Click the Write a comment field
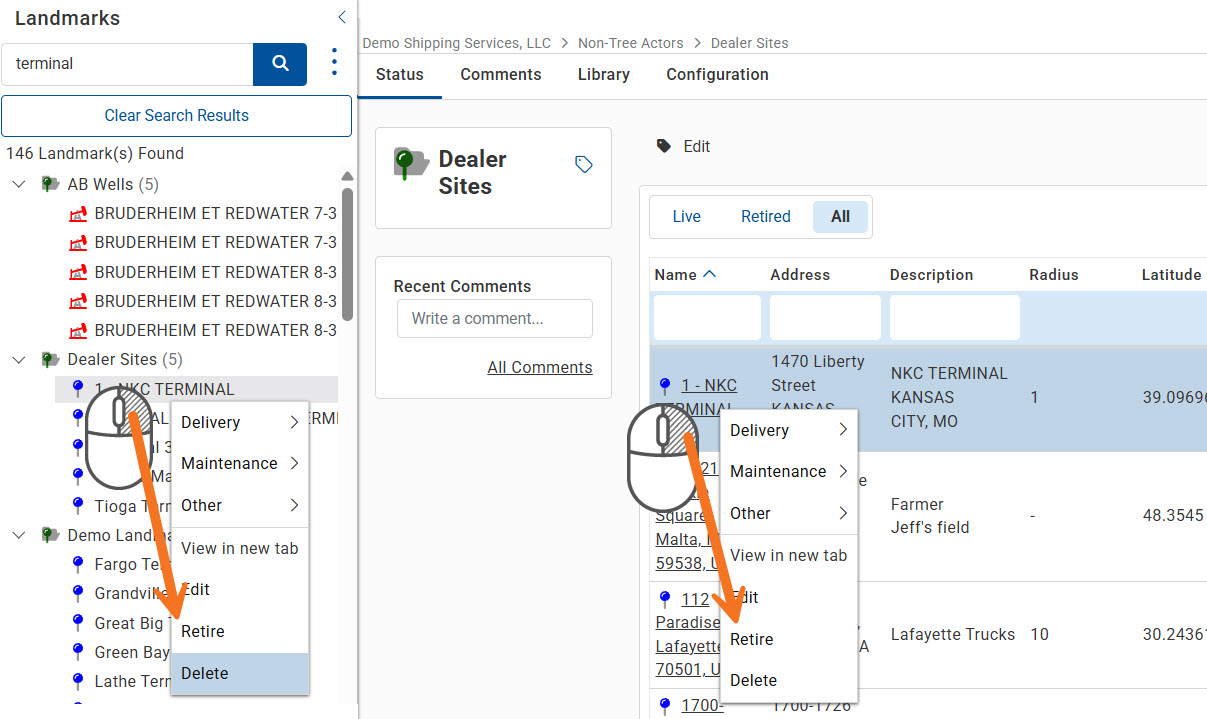Image resolution: width=1207 pixels, height=719 pixels. pos(495,318)
